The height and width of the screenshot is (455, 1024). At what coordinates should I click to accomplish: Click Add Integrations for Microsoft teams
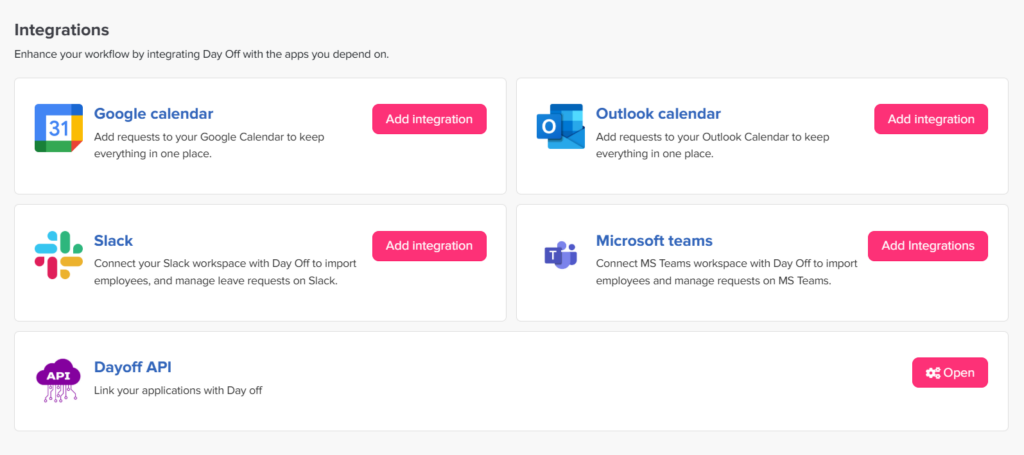pos(927,245)
